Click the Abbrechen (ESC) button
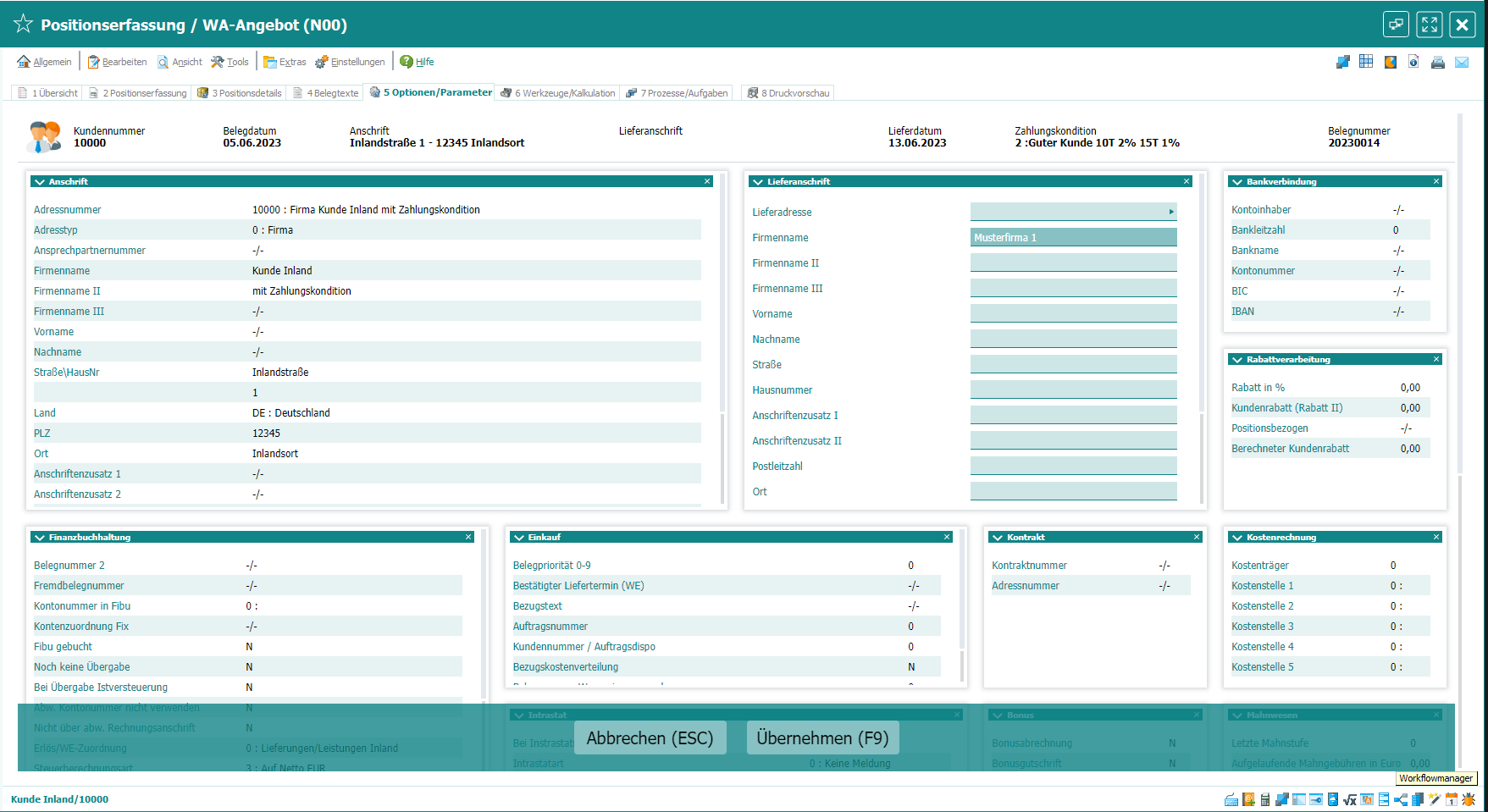Image resolution: width=1488 pixels, height=812 pixels. [x=650, y=737]
